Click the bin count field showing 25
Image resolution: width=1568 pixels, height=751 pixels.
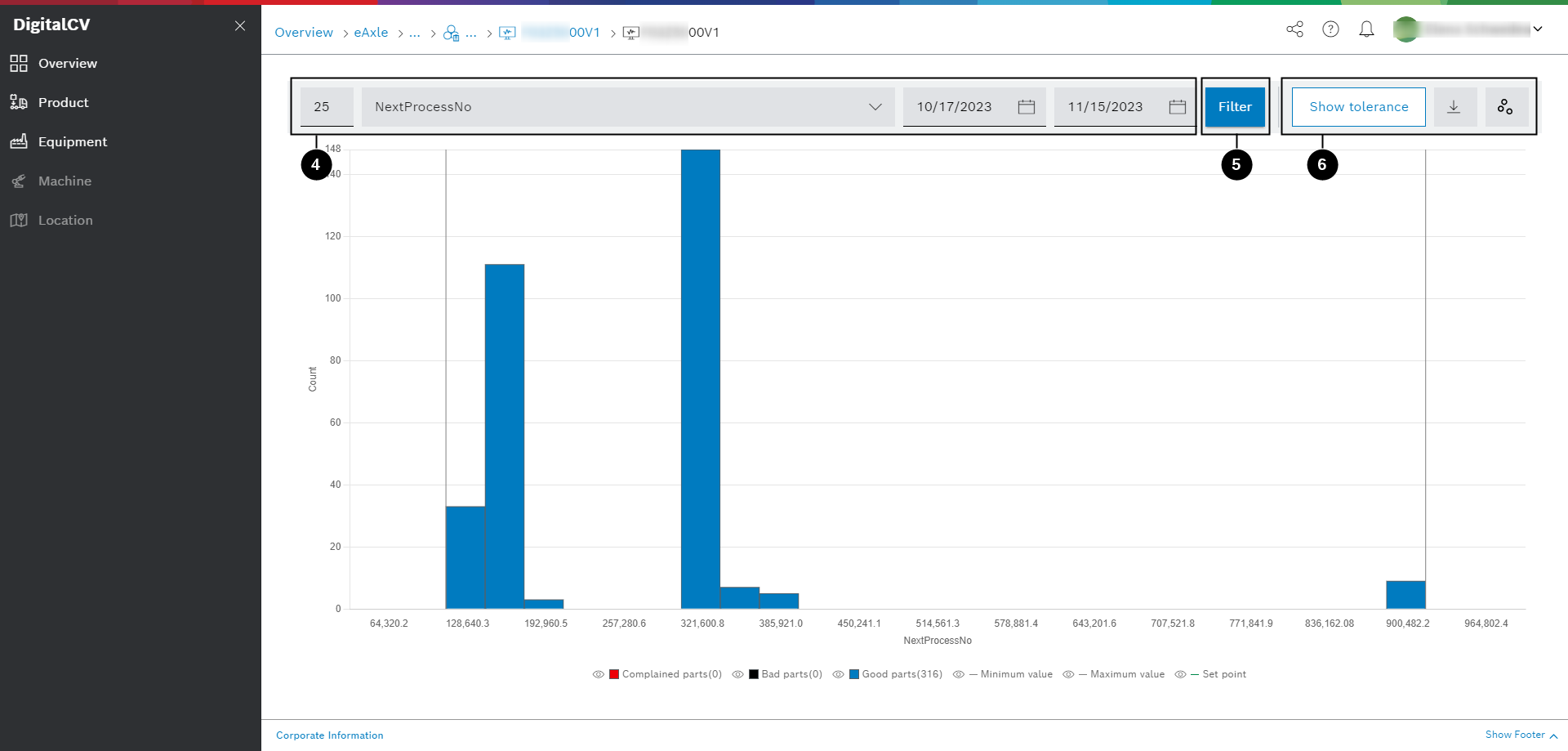click(325, 106)
